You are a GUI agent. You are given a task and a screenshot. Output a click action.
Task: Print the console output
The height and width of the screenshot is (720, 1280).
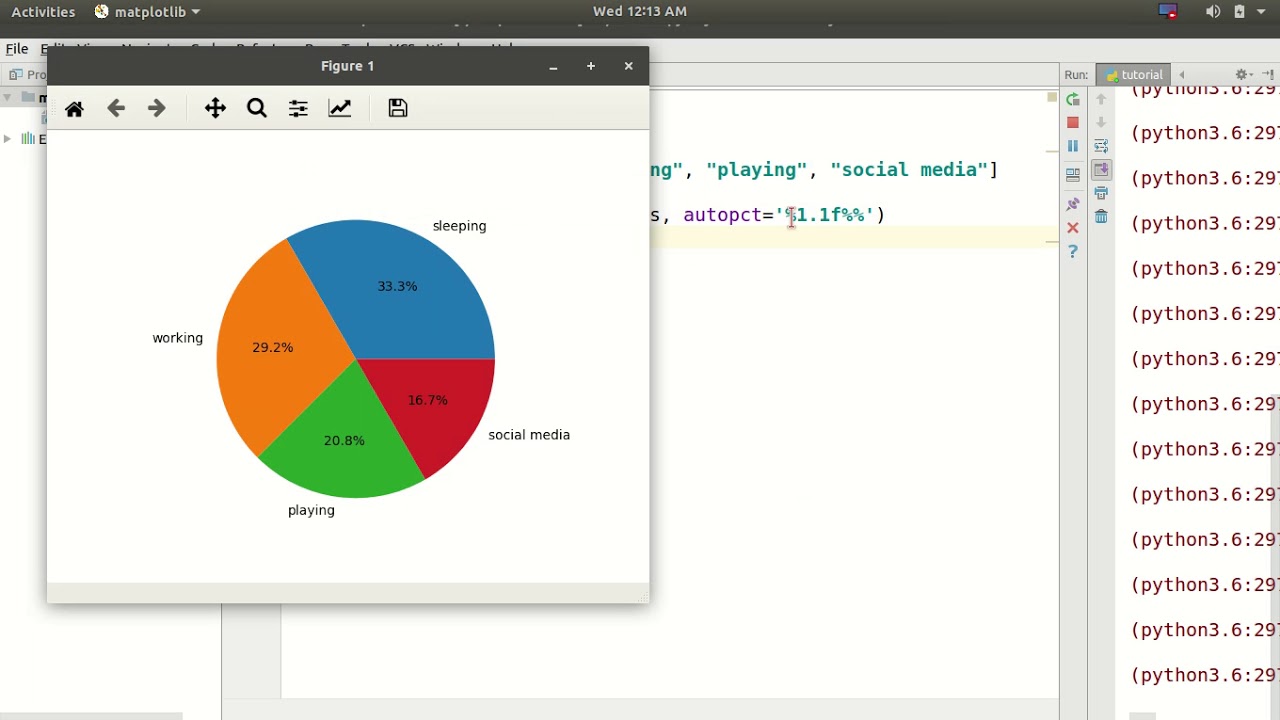point(1101,193)
